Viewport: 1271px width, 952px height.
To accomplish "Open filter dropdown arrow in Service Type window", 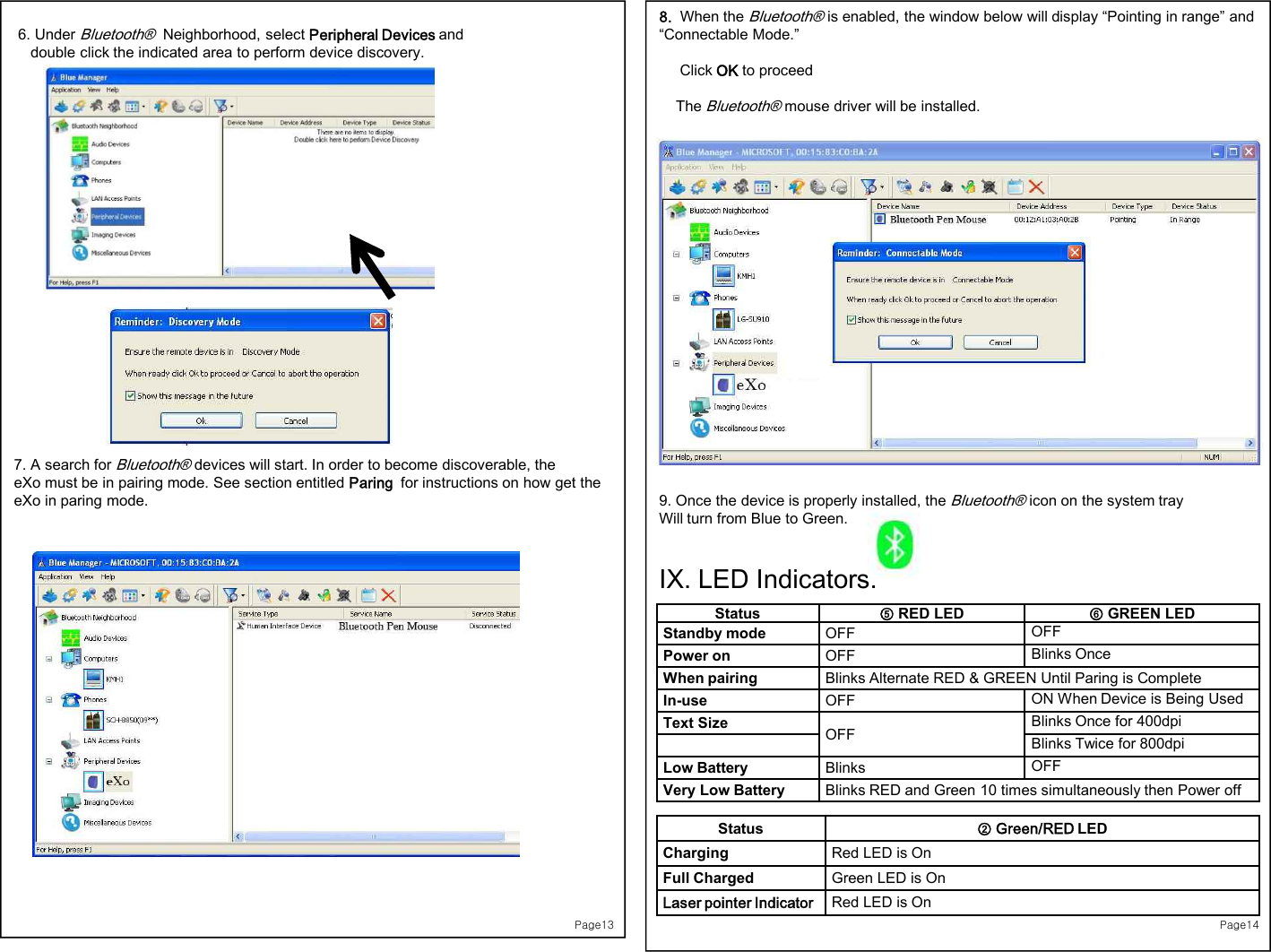I will (244, 595).
